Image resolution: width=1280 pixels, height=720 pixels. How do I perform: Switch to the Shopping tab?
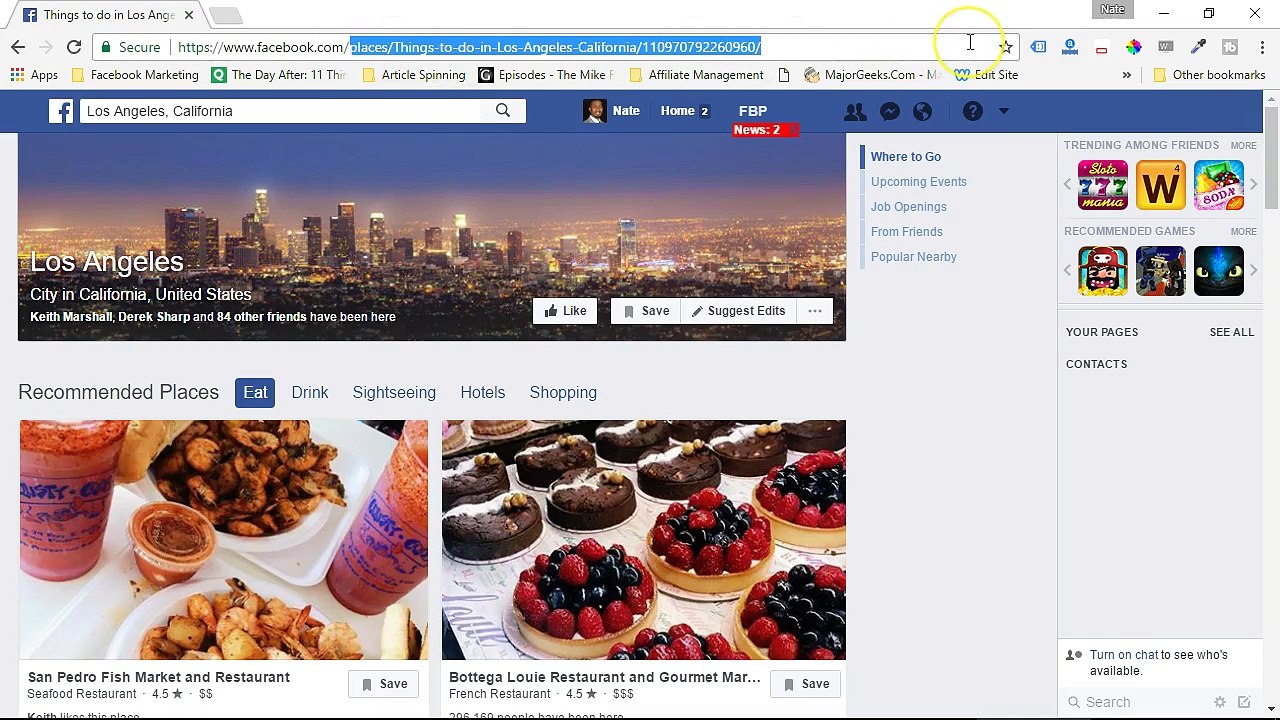tap(563, 392)
